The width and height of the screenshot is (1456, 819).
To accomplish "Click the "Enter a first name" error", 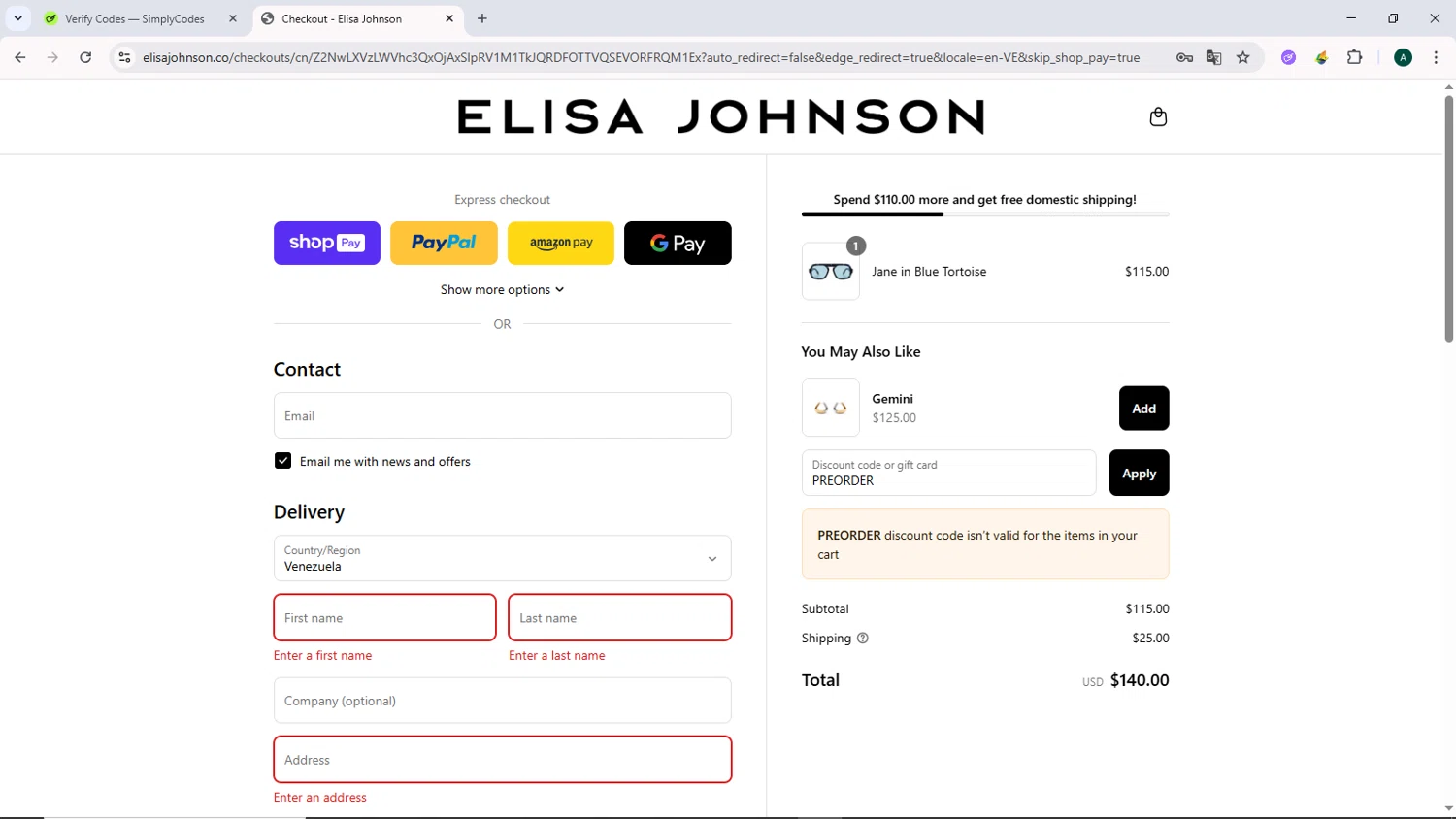I will pos(322,655).
